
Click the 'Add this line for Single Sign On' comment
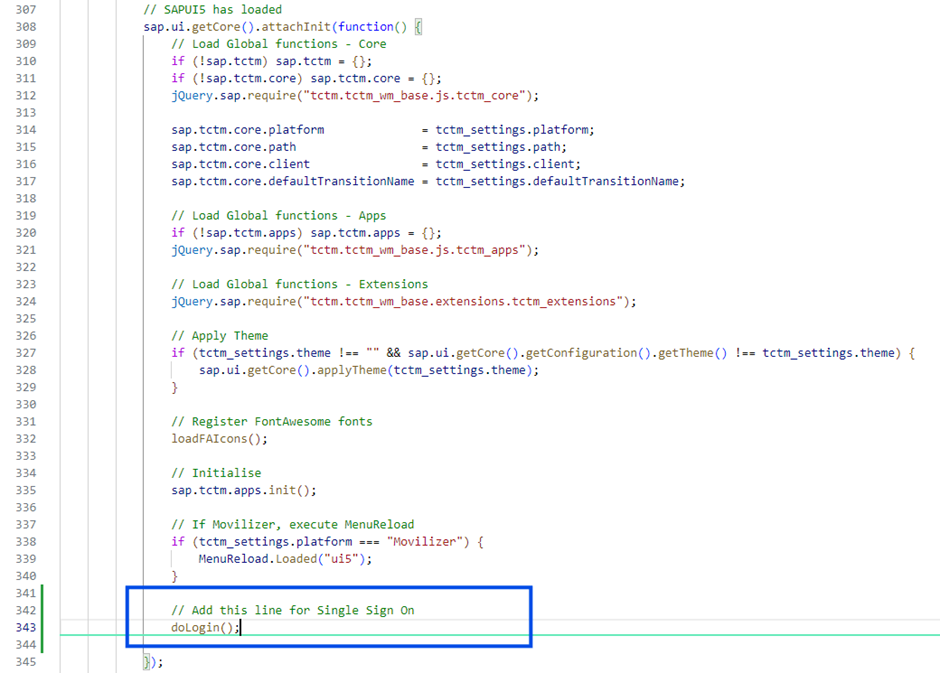(x=292, y=610)
